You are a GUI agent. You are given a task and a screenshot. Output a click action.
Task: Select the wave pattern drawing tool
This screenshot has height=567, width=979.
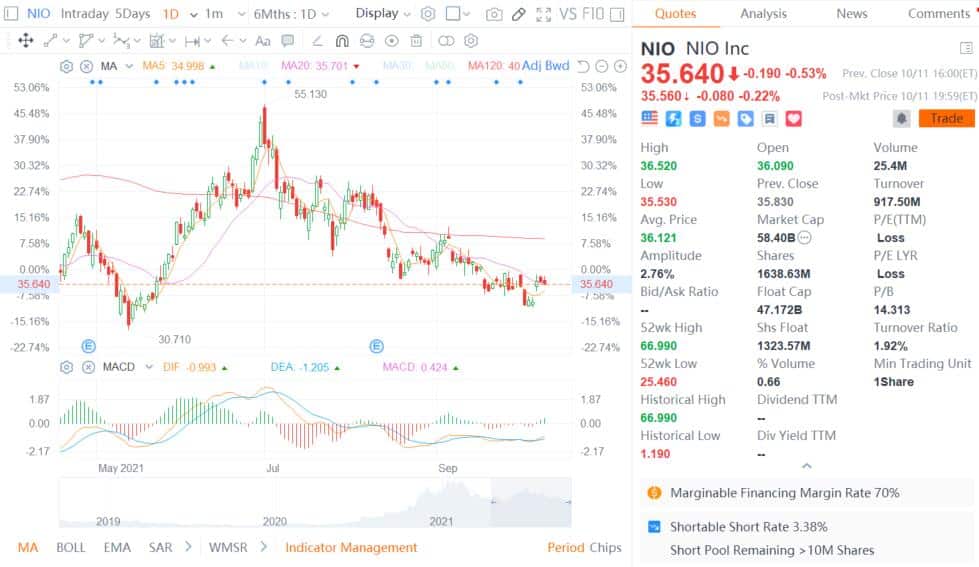point(121,41)
